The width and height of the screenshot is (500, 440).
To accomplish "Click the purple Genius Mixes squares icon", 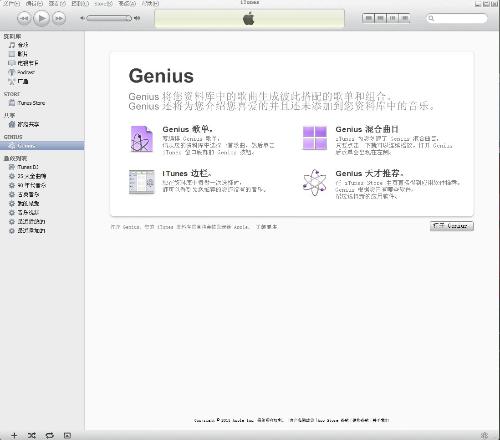I will [x=315, y=138].
